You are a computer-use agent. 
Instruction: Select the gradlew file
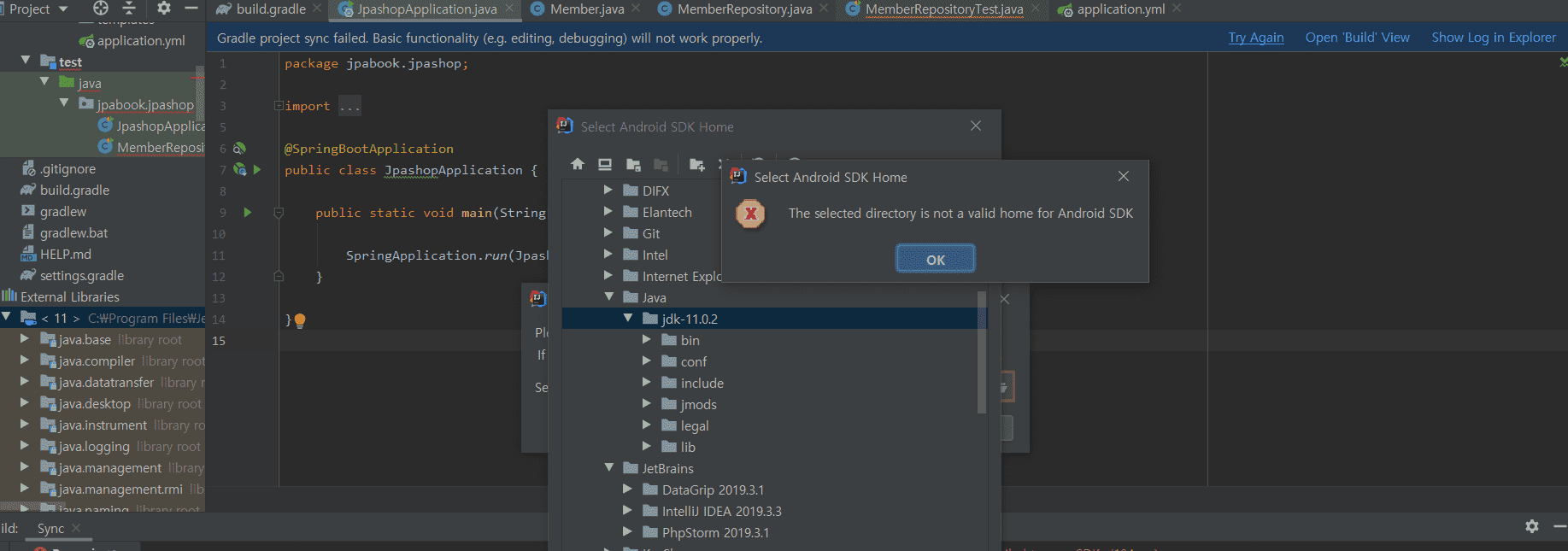[54, 211]
